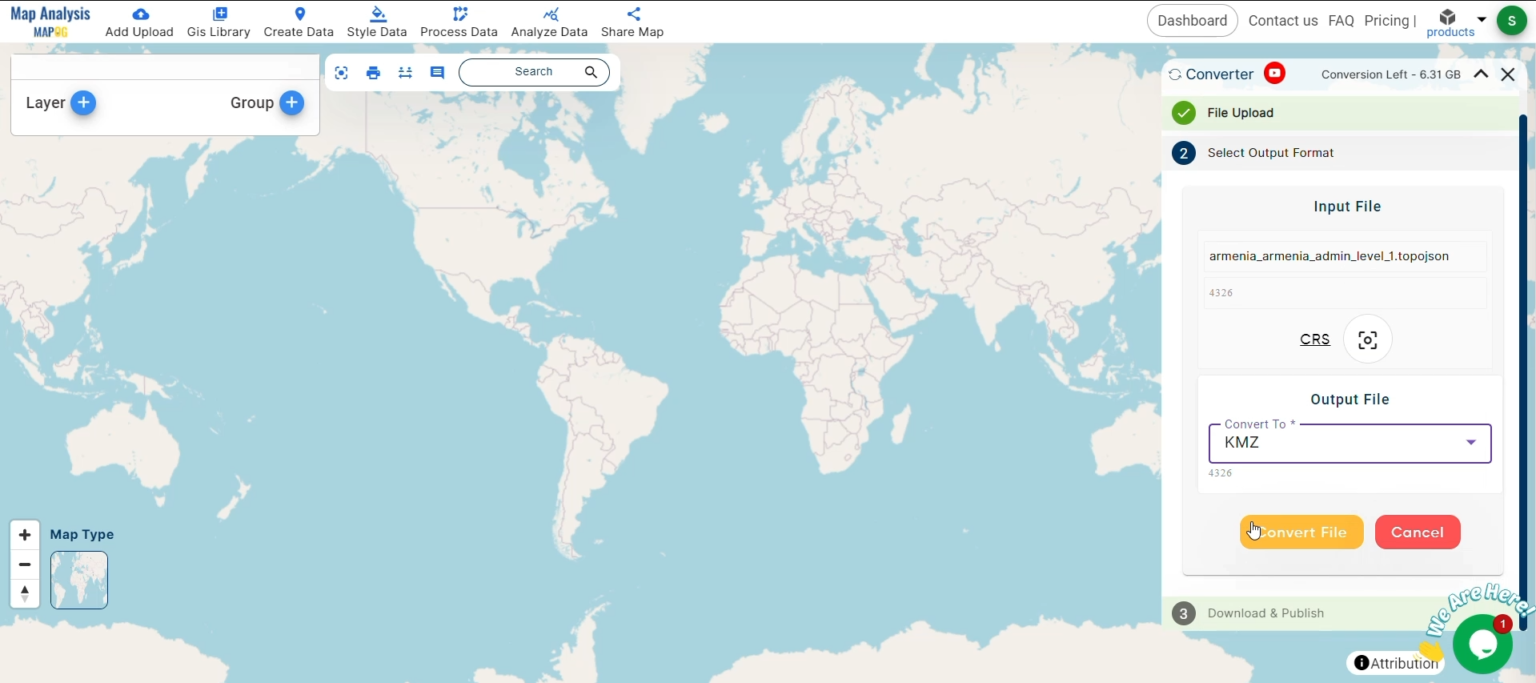This screenshot has width=1536, height=683.
Task: Open the Share Map tool
Action: pyautogui.click(x=631, y=14)
